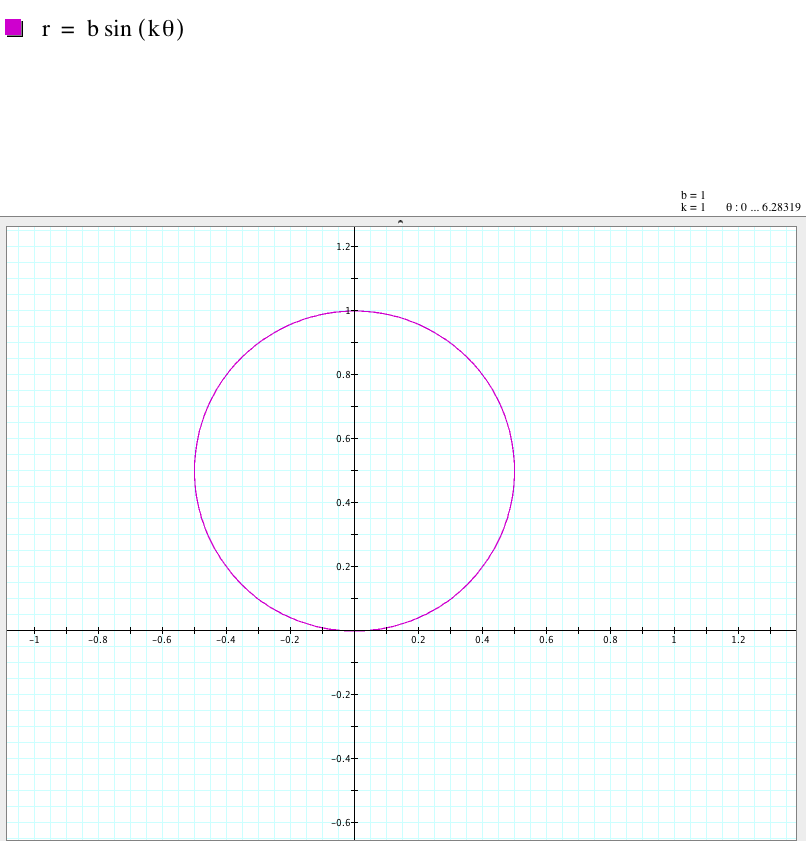Screen dimensions: 806x841
Task: Click the -1 label on the horizontal axis
Action: [34, 640]
